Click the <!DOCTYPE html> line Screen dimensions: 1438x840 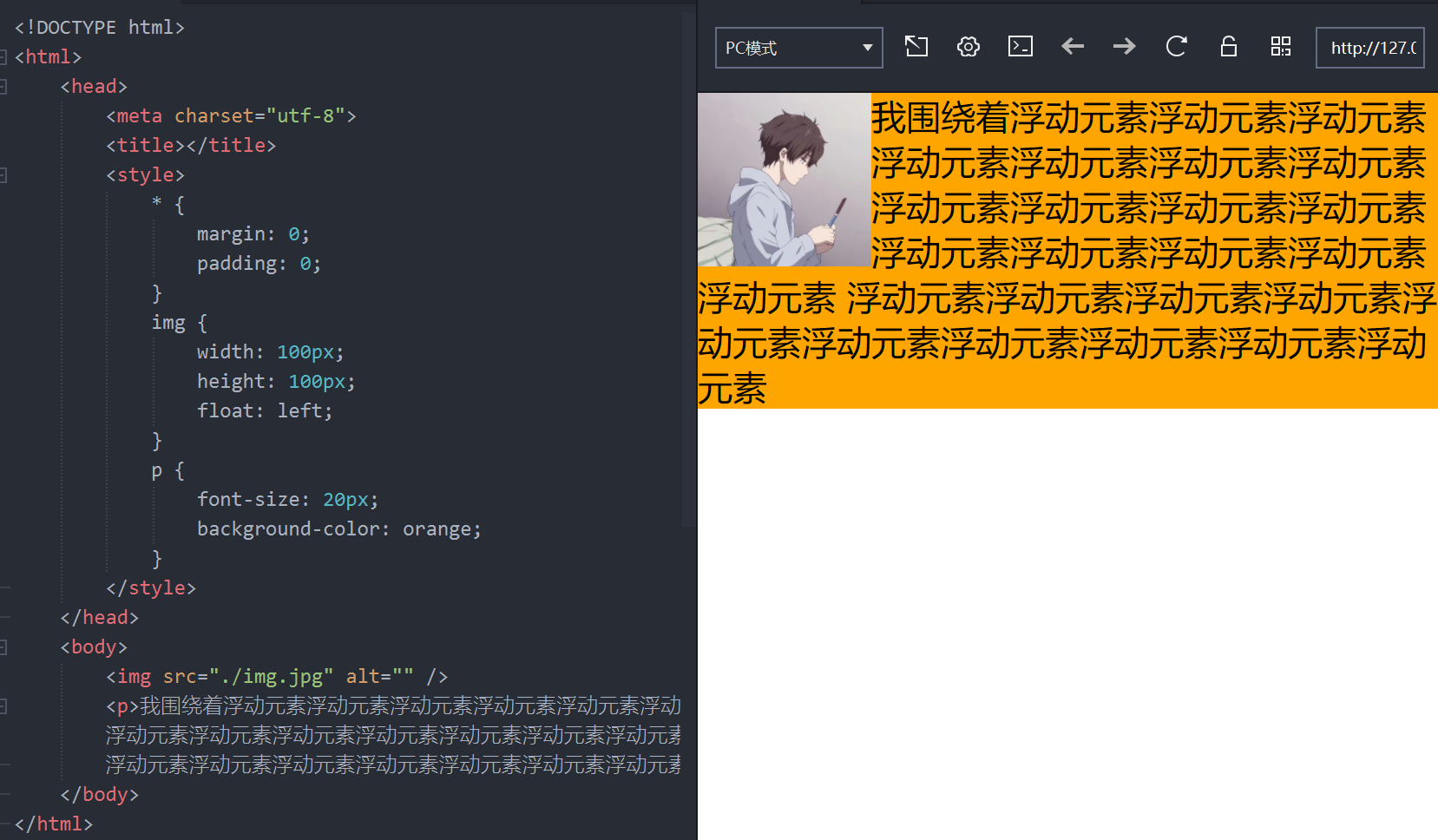point(100,27)
